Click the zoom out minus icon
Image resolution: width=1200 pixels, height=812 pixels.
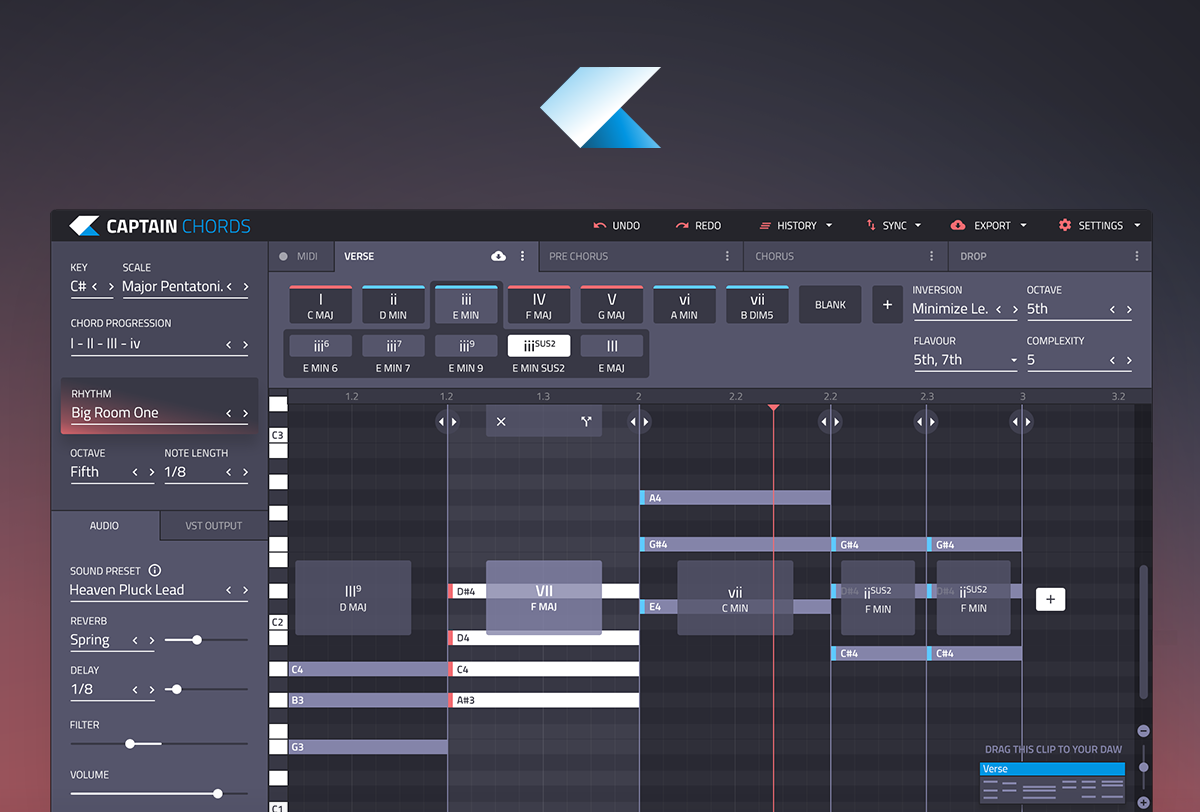[x=1143, y=731]
